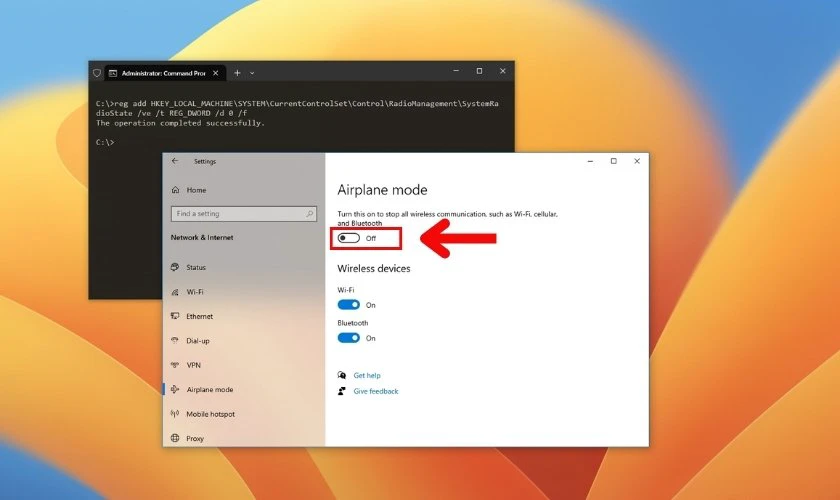This screenshot has height=500, width=840.
Task: Click the Wi-Fi sidebar icon
Action: coord(175,292)
